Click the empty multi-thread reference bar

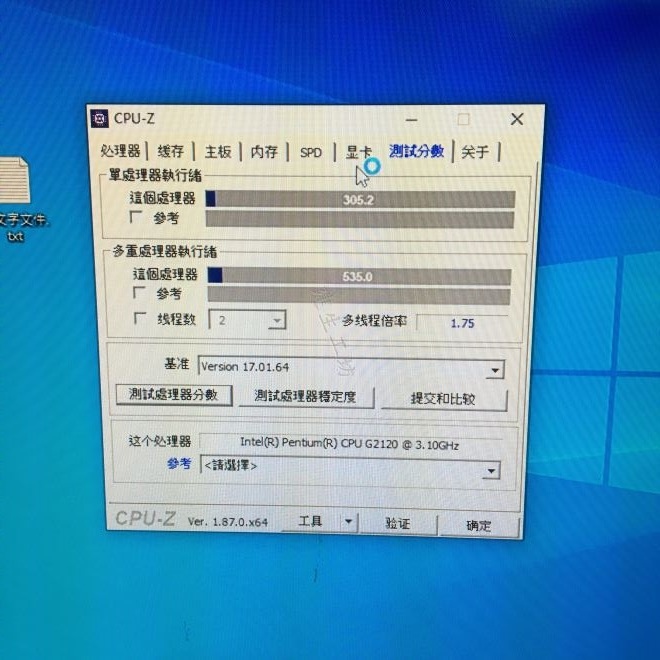coord(359,296)
